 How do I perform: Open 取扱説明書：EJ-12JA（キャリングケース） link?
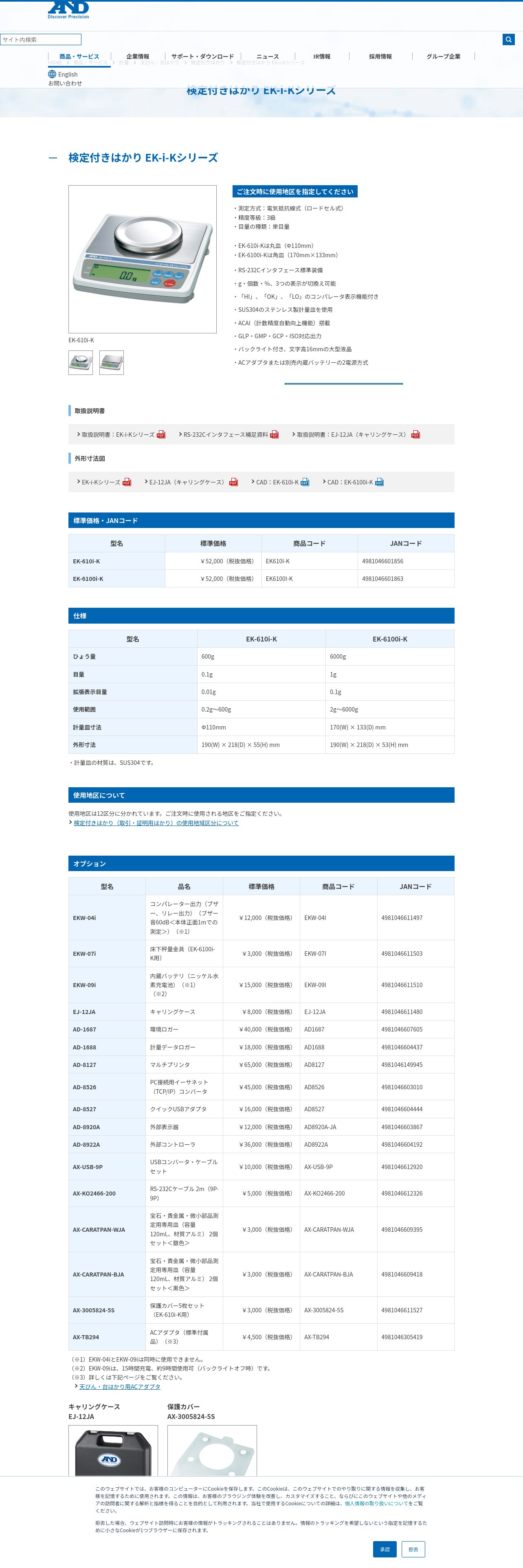tap(353, 435)
